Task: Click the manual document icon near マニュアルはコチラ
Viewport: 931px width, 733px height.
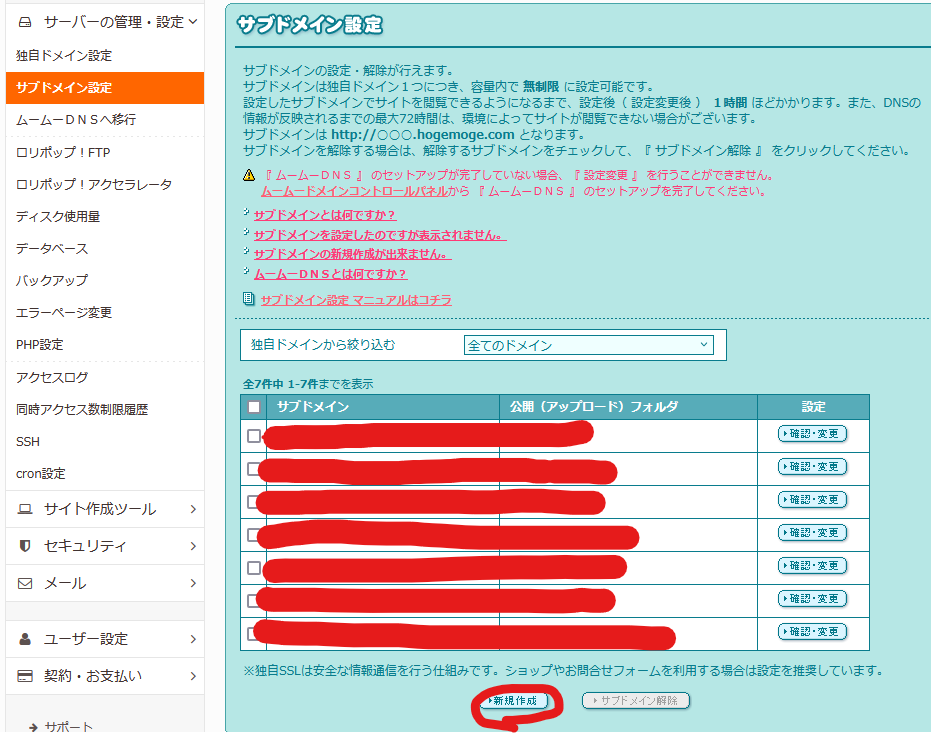Action: click(249, 299)
